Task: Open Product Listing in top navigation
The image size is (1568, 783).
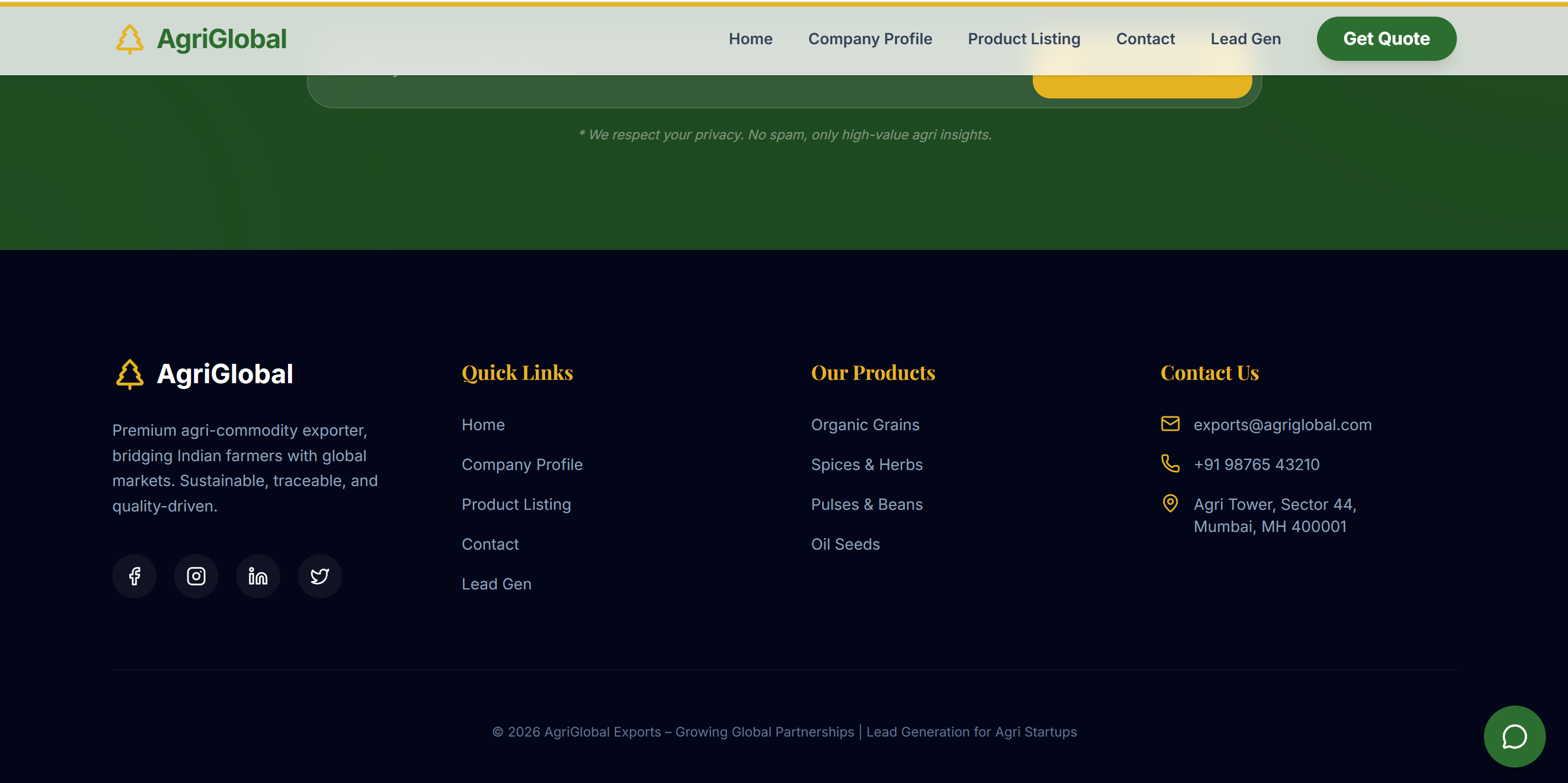Action: coord(1024,39)
